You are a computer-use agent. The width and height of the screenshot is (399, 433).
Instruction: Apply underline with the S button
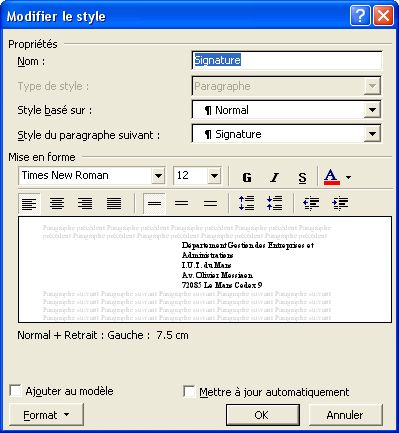coord(302,177)
